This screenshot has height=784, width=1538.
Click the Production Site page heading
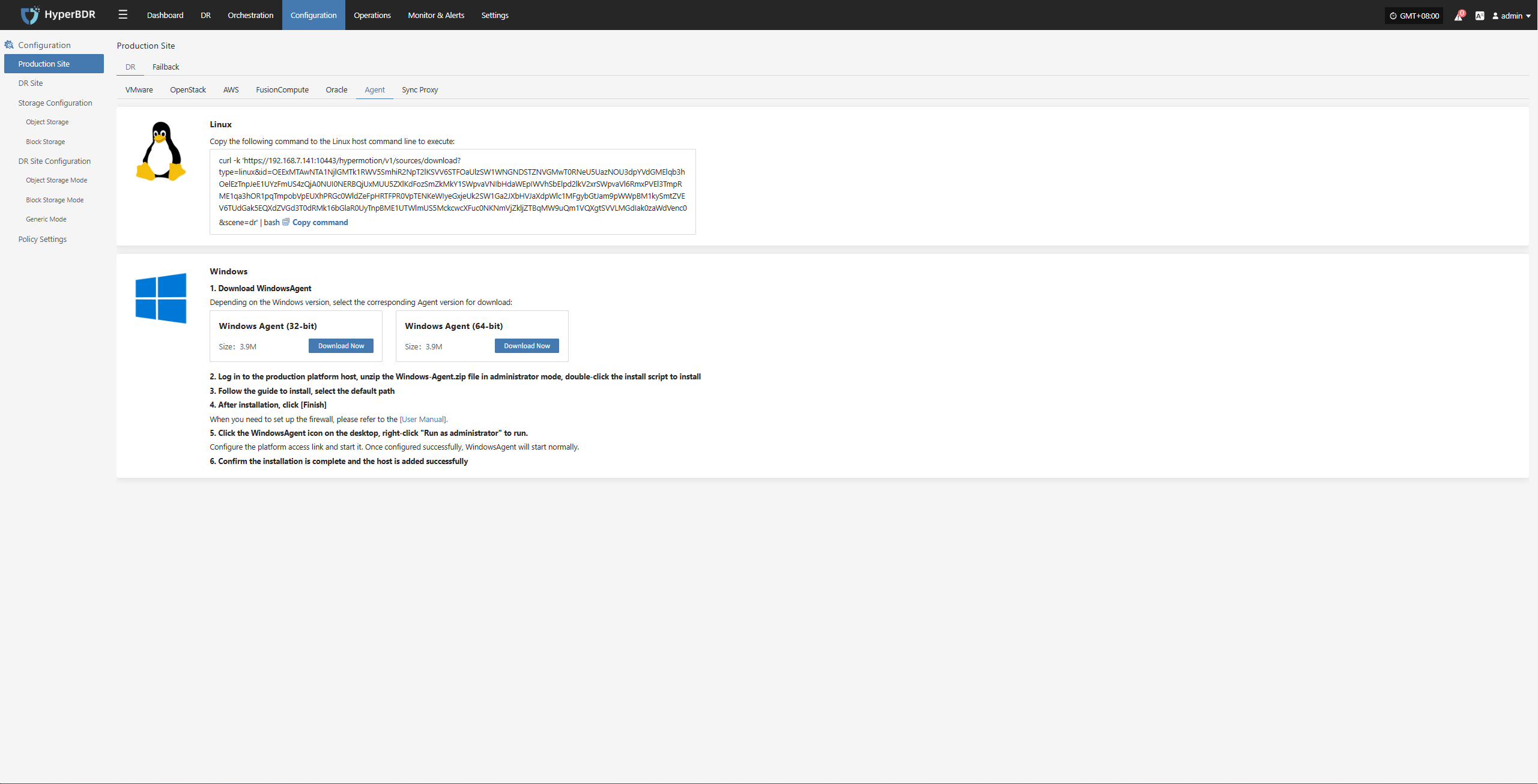tap(146, 46)
